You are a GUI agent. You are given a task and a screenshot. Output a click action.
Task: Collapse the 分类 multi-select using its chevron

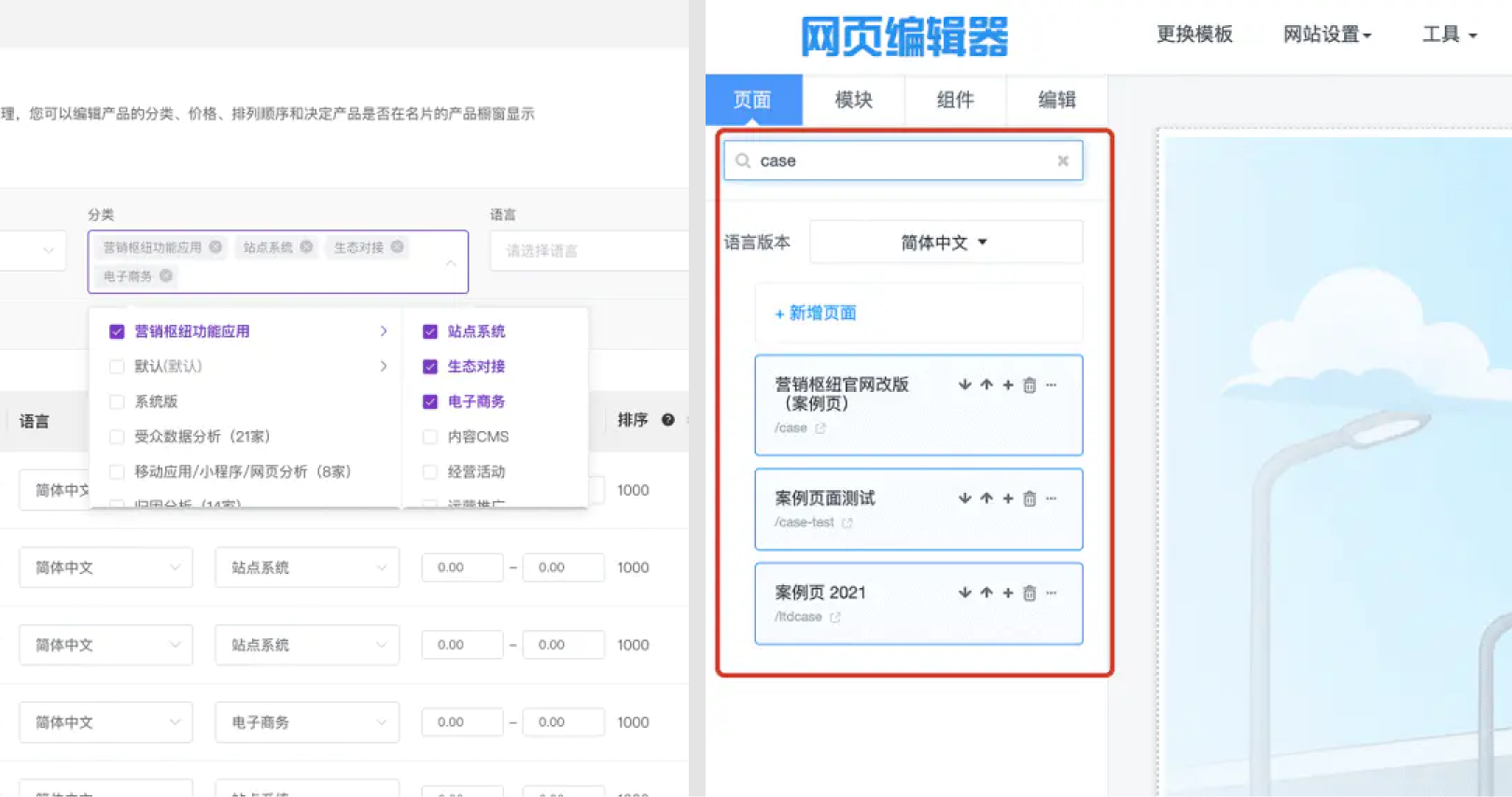click(451, 263)
